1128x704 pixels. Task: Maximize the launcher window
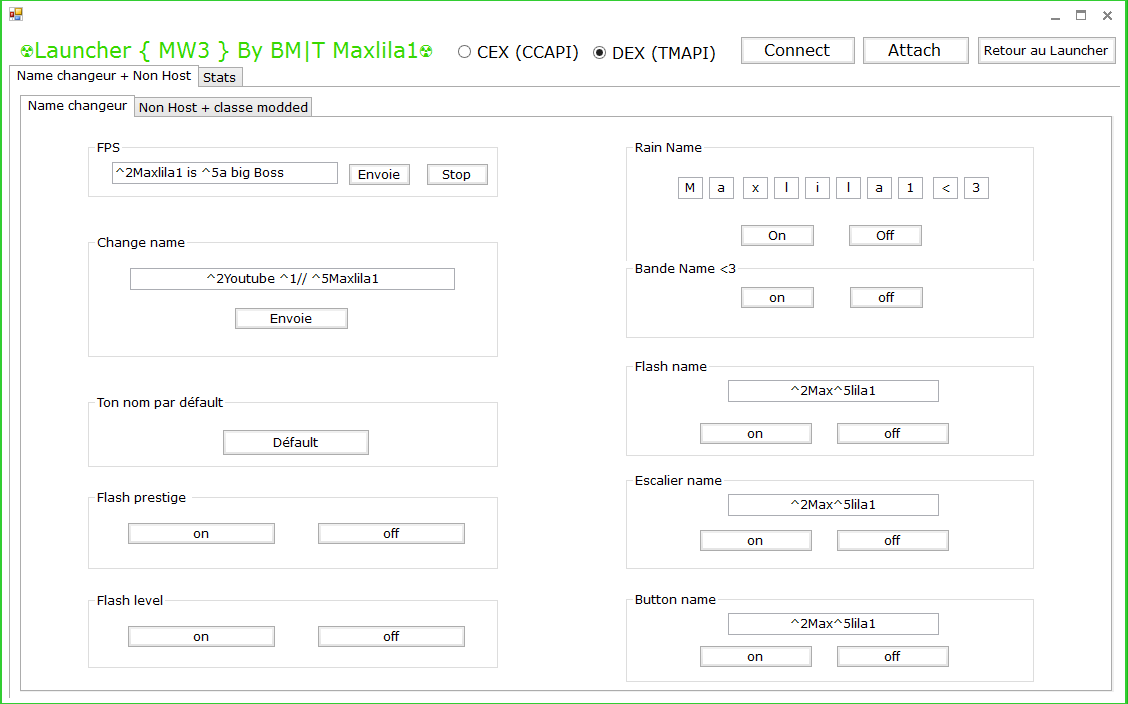pyautogui.click(x=1081, y=16)
